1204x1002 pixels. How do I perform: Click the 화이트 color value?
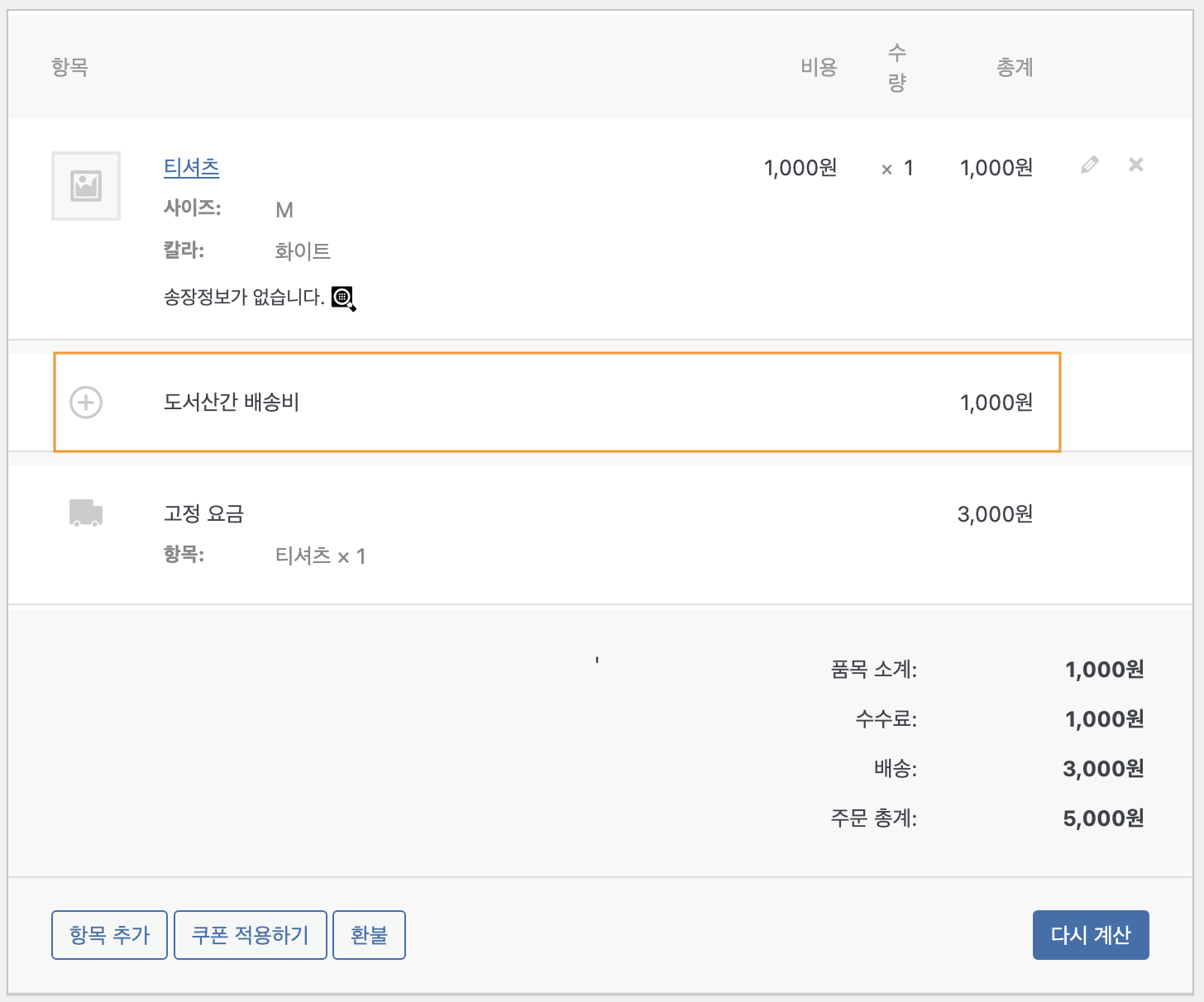pos(303,251)
